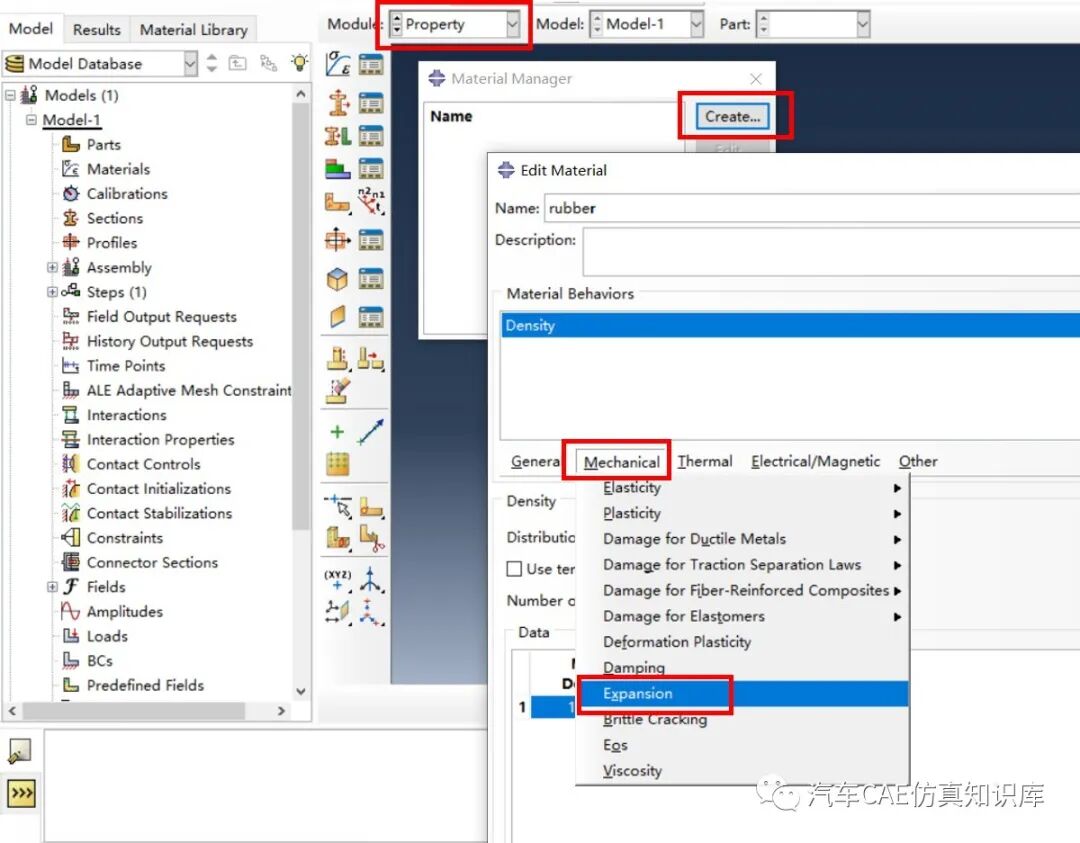Click the Create Datum Plane icon
The height and width of the screenshot is (843, 1080).
pos(338,612)
